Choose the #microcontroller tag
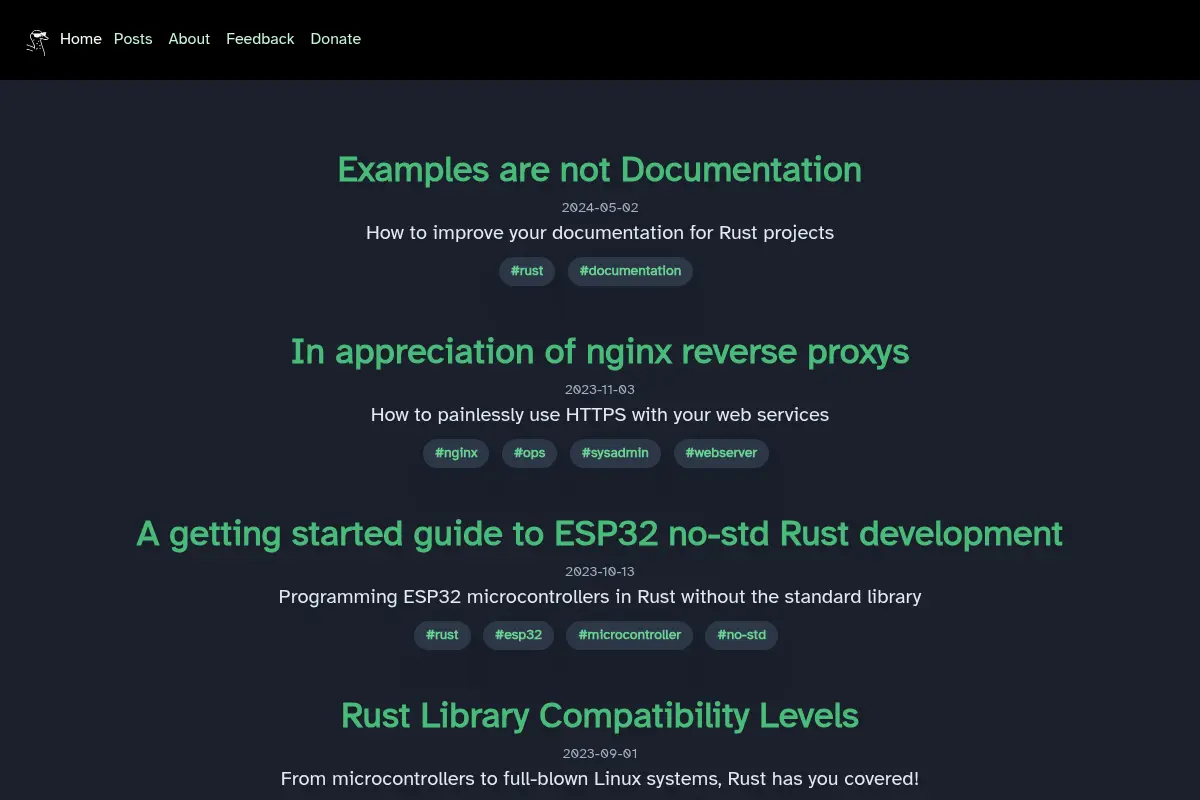Viewport: 1200px width, 800px height. pyautogui.click(x=629, y=635)
